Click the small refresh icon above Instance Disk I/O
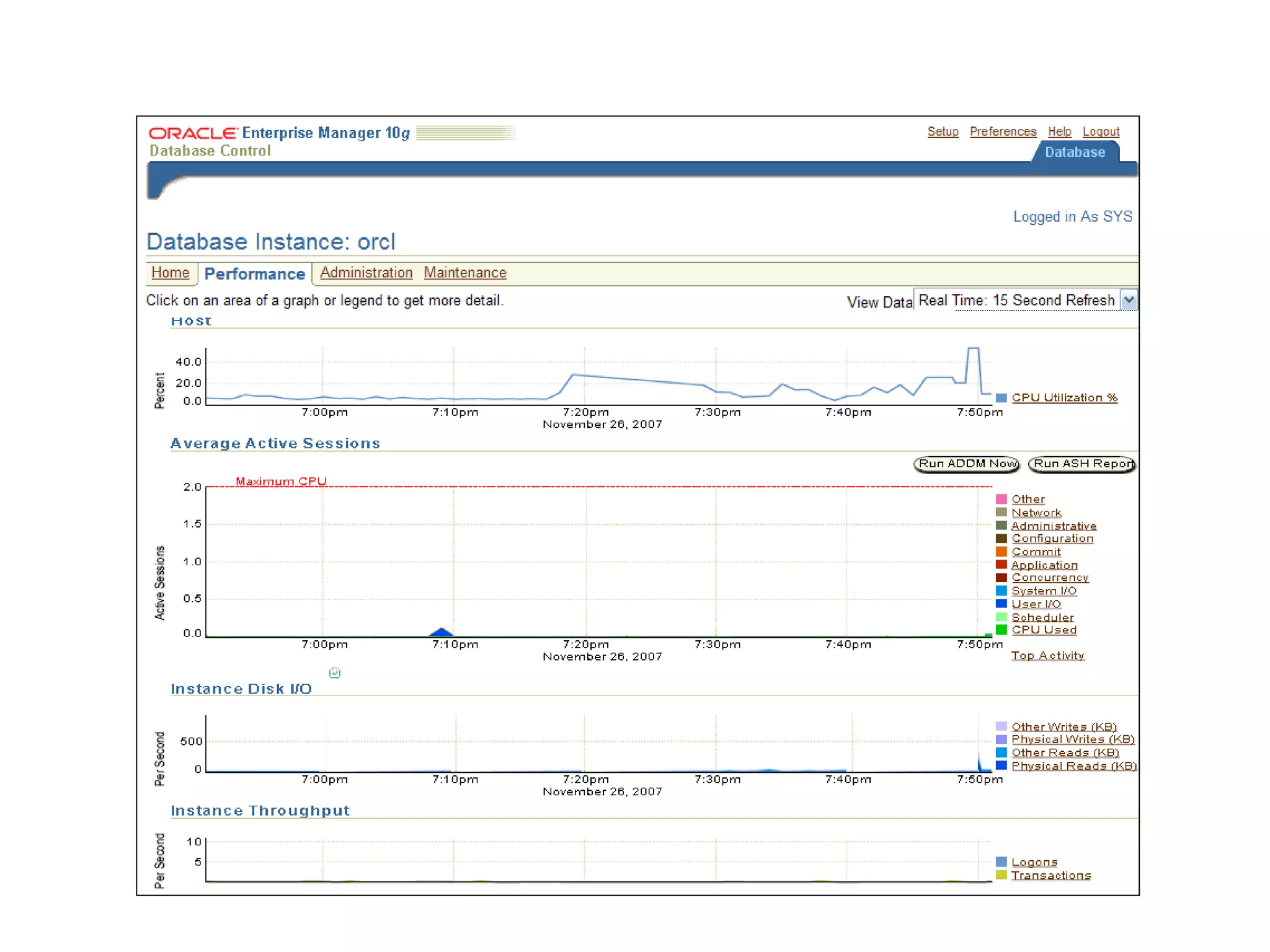Screen dimensions: 1270x952 point(335,672)
